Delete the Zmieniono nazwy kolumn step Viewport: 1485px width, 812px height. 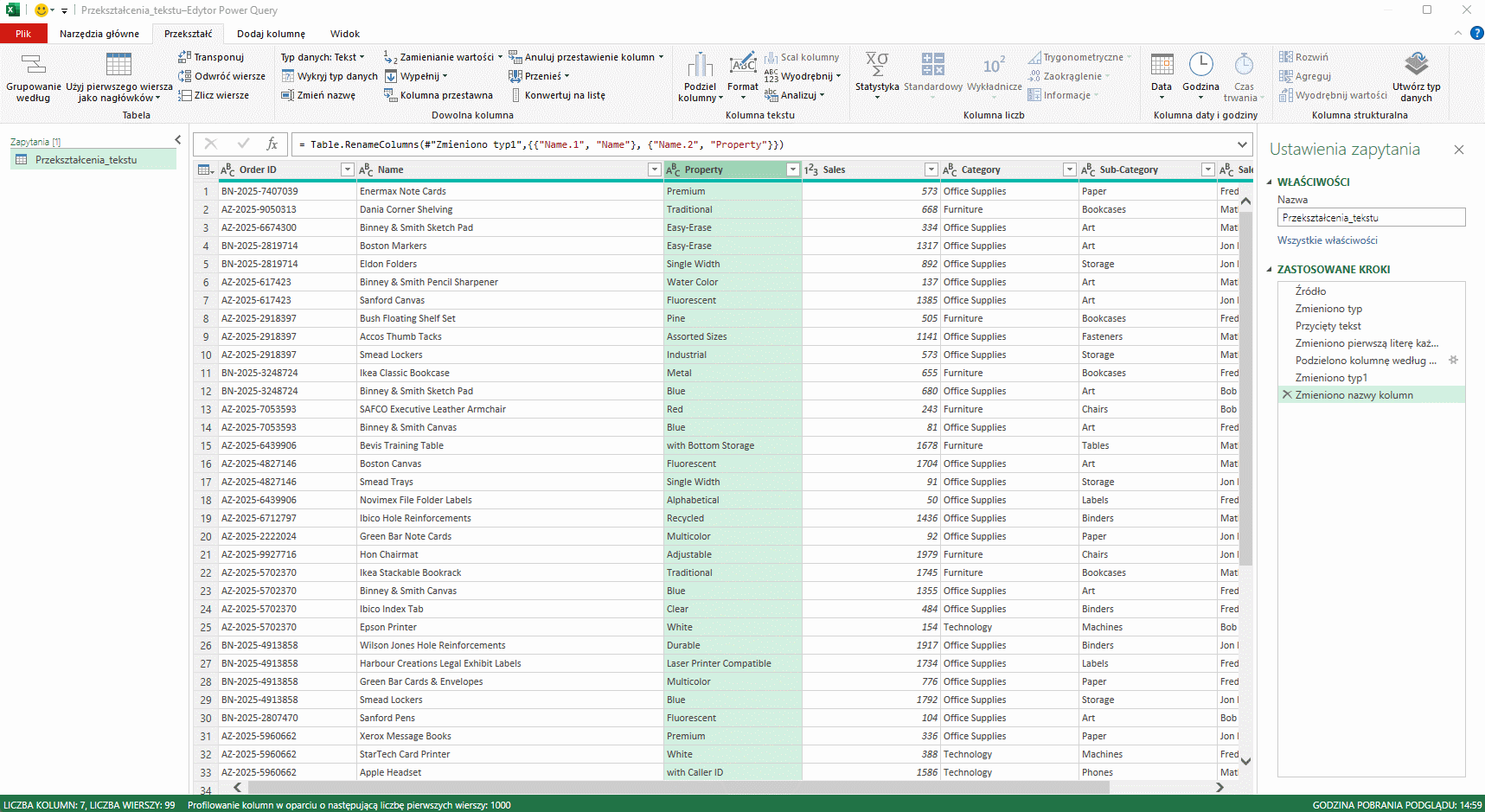tap(1286, 395)
